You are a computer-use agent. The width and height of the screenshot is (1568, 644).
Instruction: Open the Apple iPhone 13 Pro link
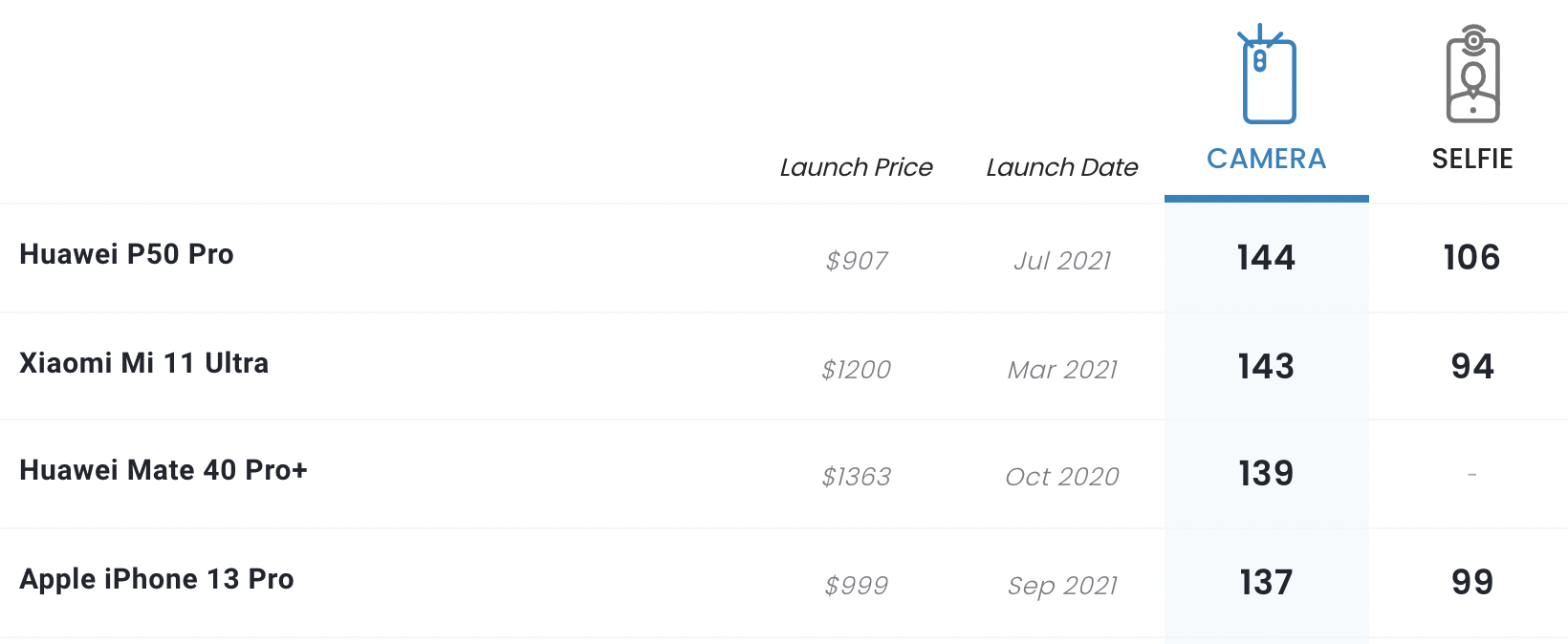tap(157, 579)
